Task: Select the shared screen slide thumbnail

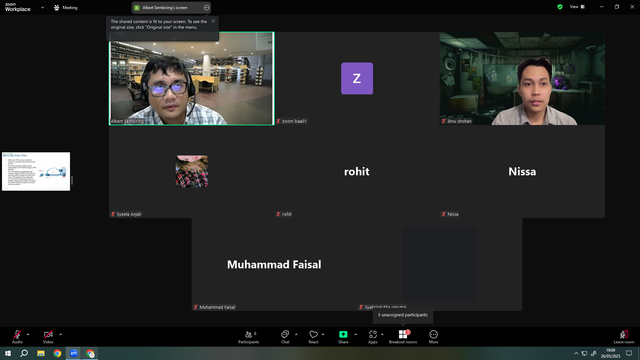Action: 36,171
